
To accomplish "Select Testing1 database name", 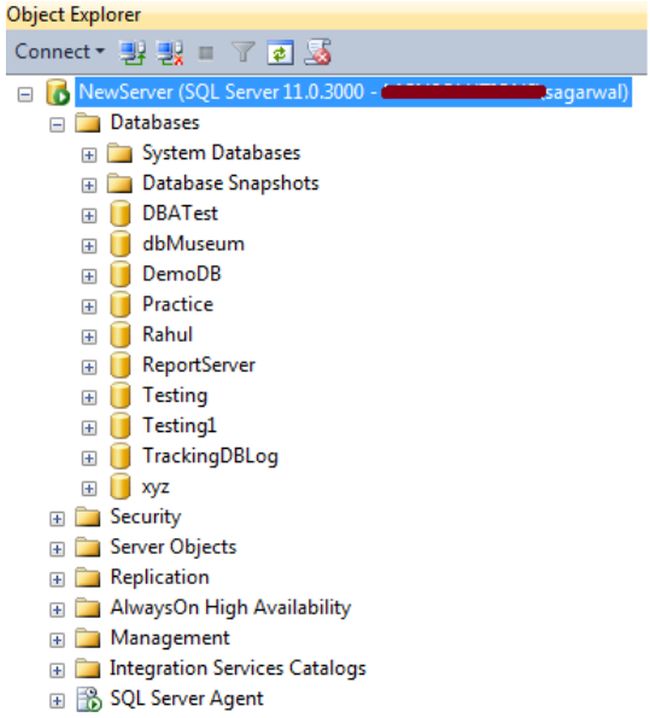I will 179,426.
